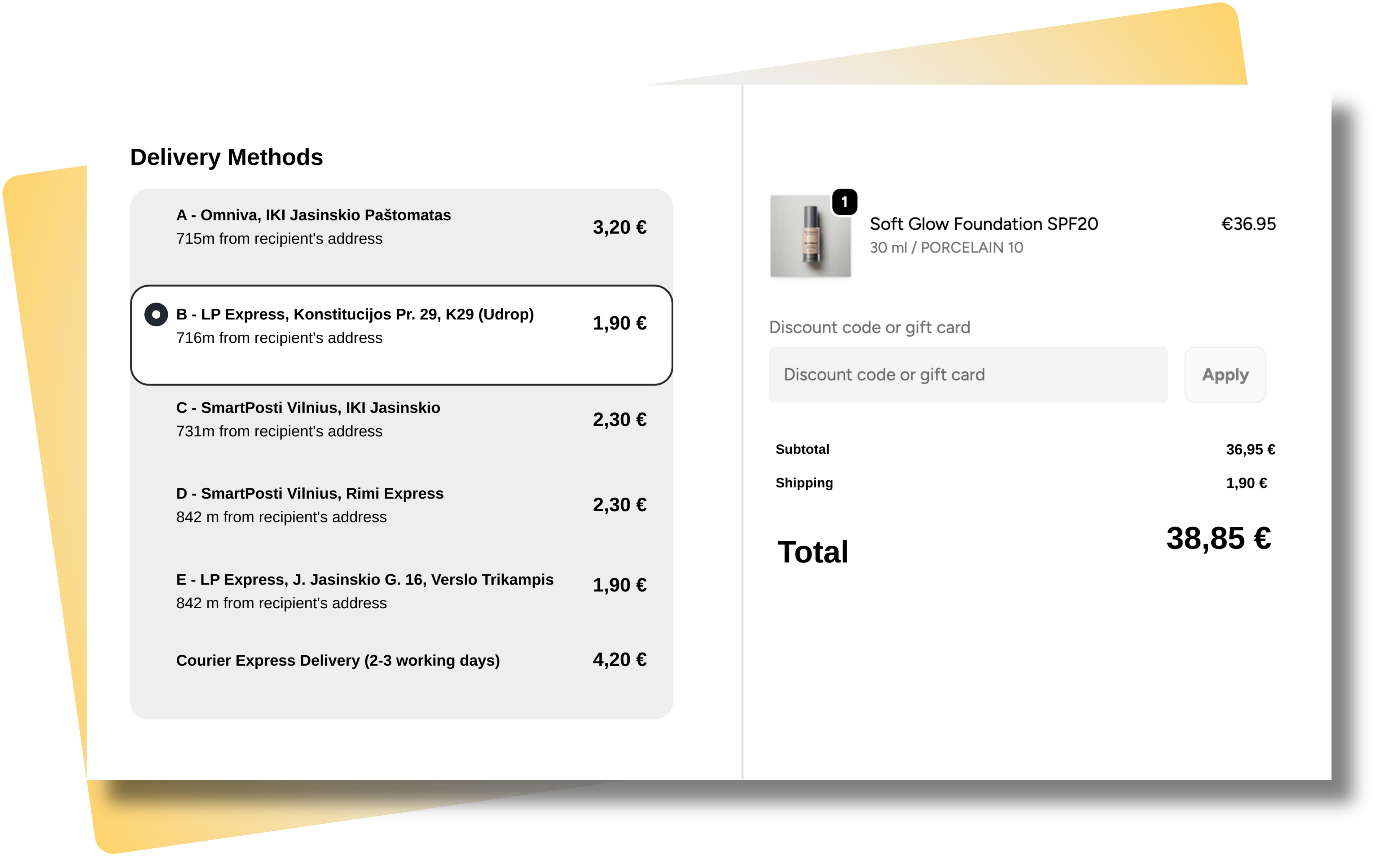Select the Omniva IKI Jasinskio Paštomatas option
This screenshot has height=857, width=1400.
coord(313,215)
